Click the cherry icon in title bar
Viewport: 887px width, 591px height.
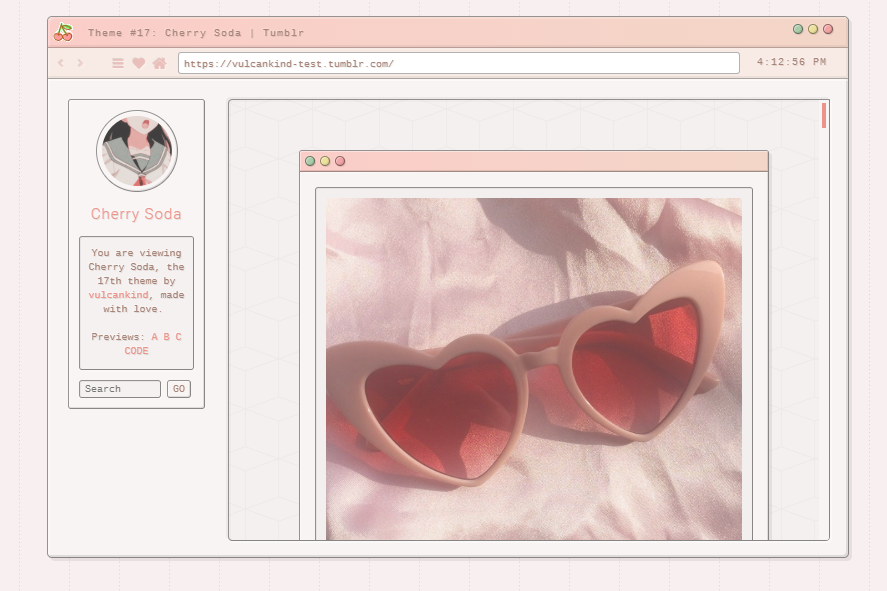[x=63, y=32]
